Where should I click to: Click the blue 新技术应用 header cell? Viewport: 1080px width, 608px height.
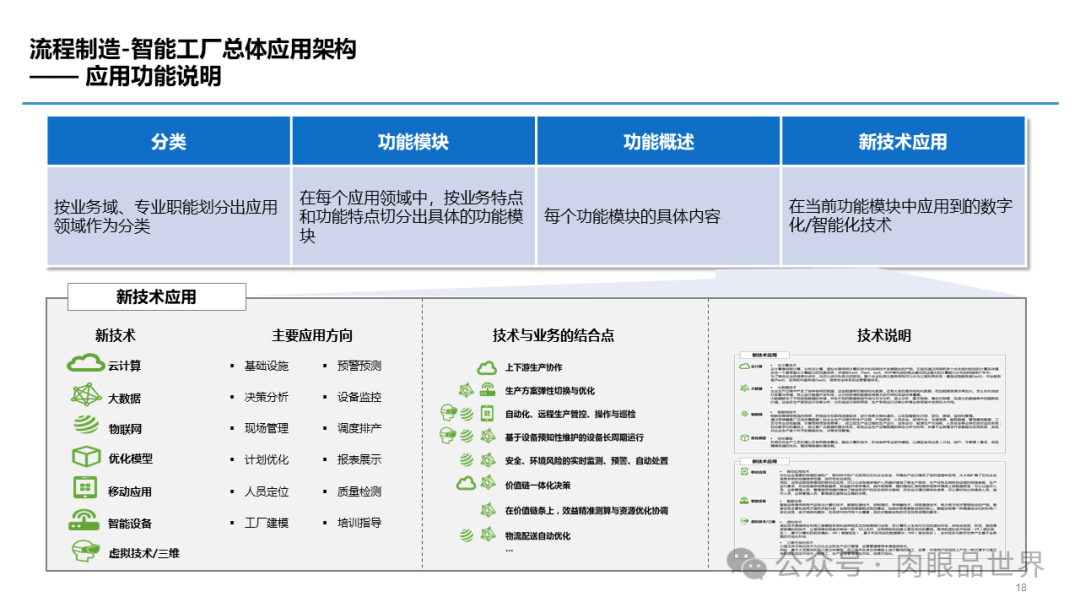pyautogui.click(x=903, y=141)
